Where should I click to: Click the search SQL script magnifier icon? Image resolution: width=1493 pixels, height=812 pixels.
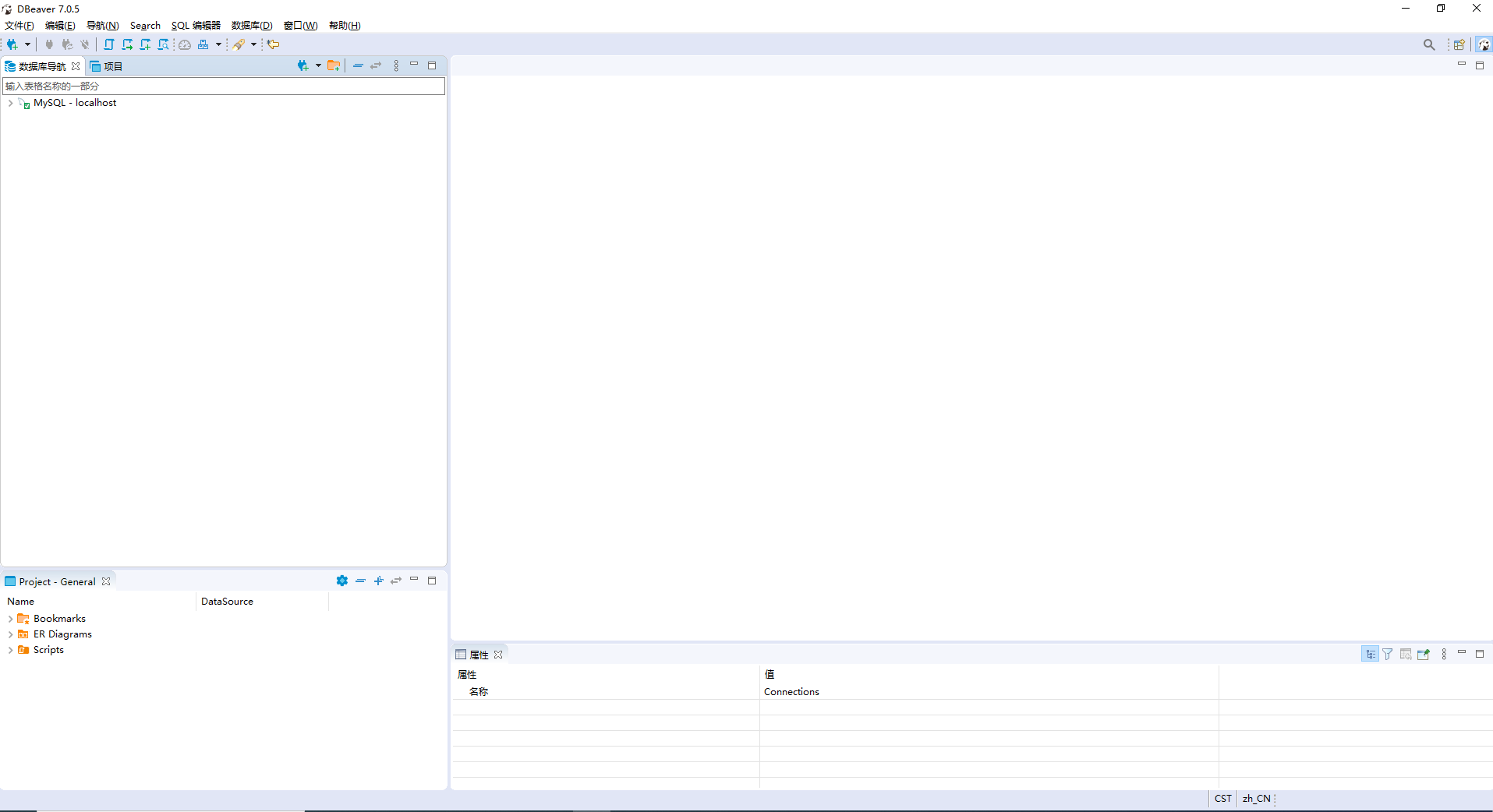tap(163, 44)
